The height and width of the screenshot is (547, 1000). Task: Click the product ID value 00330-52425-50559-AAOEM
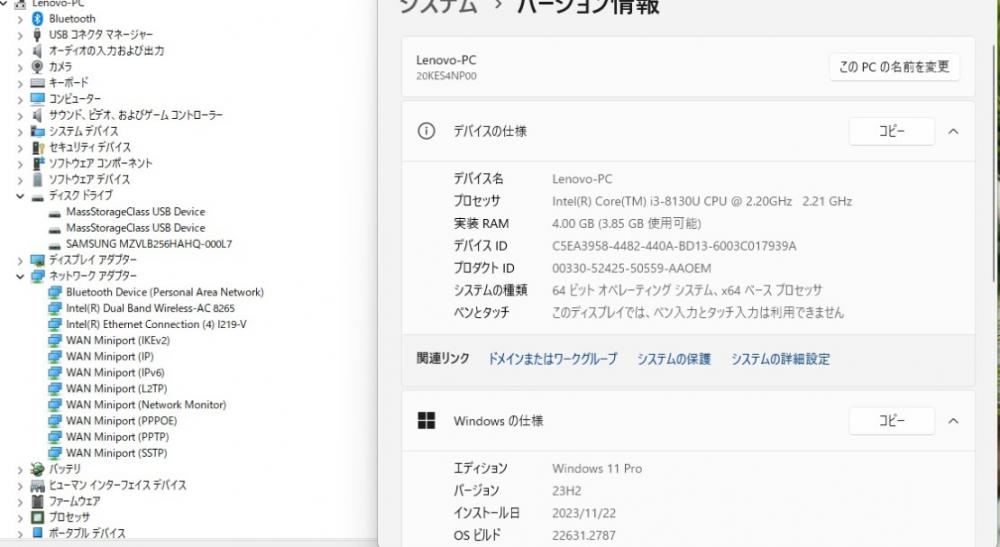631,268
